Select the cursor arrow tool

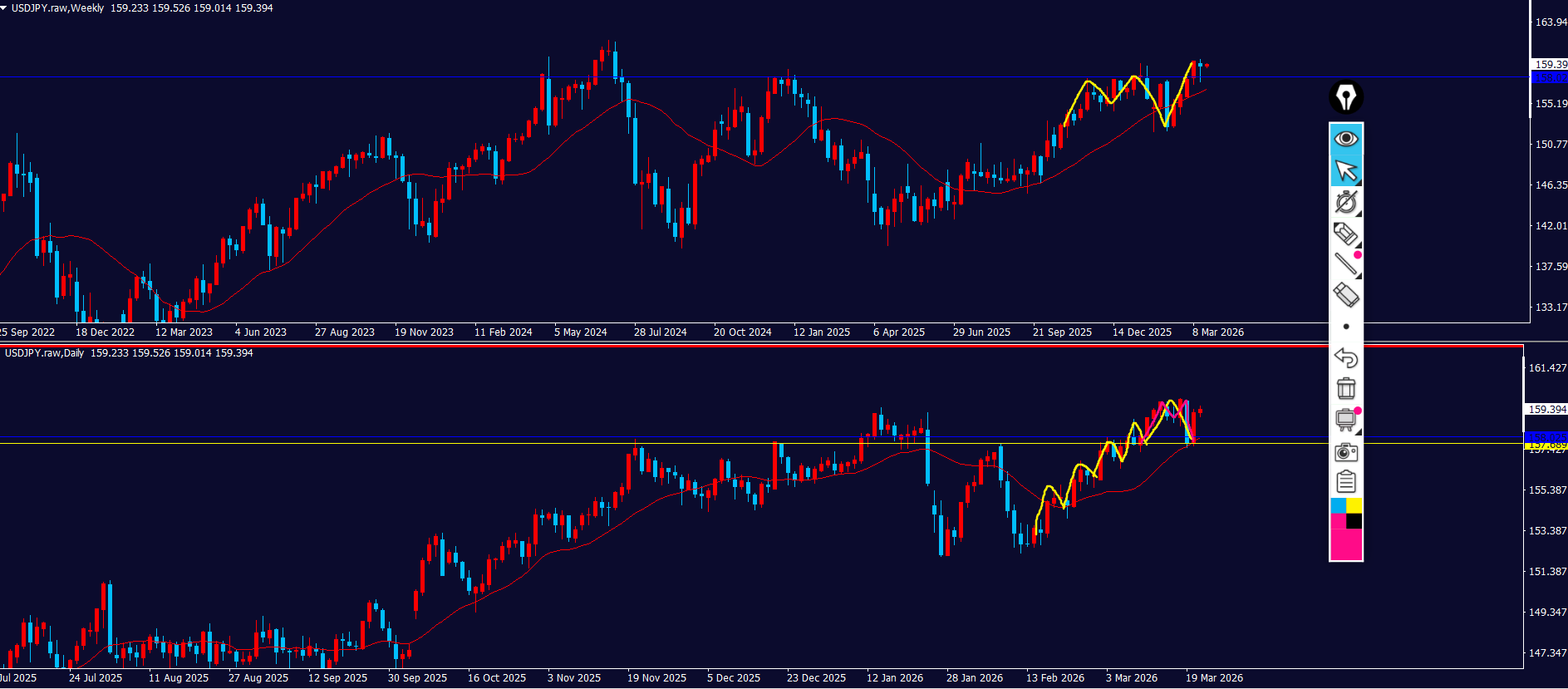coord(1345,170)
